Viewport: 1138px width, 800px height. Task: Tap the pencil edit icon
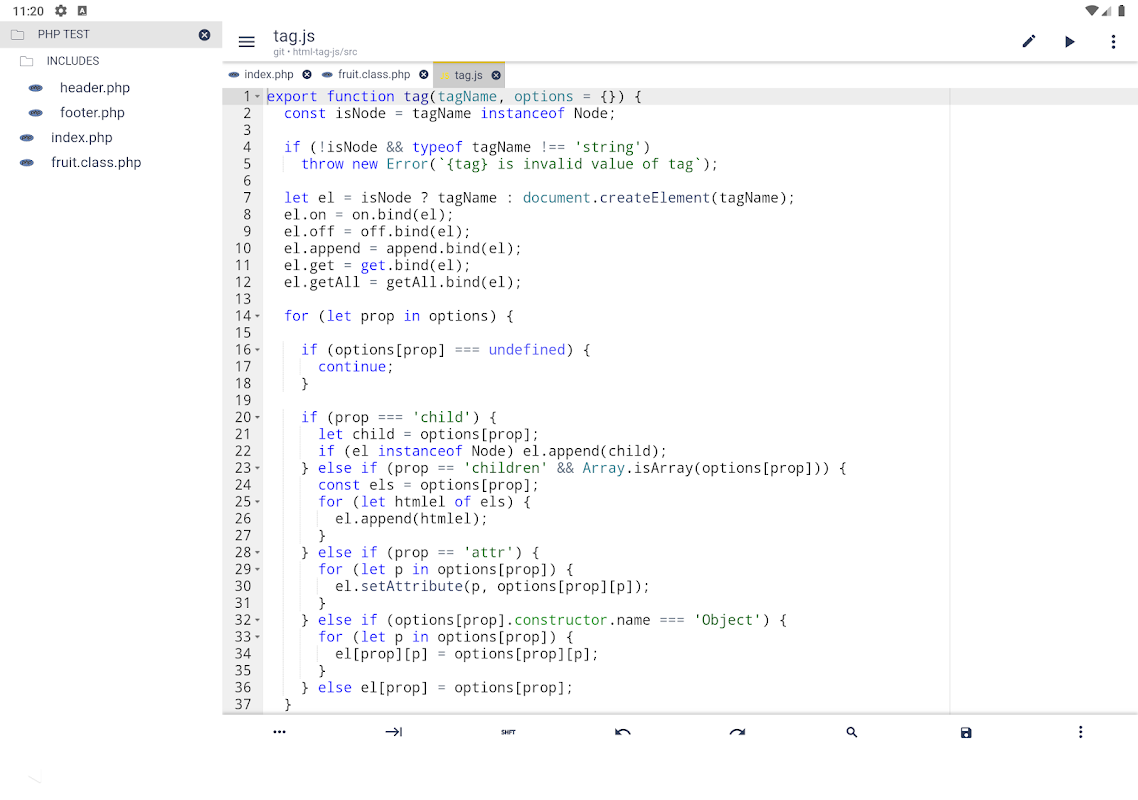(x=1028, y=41)
